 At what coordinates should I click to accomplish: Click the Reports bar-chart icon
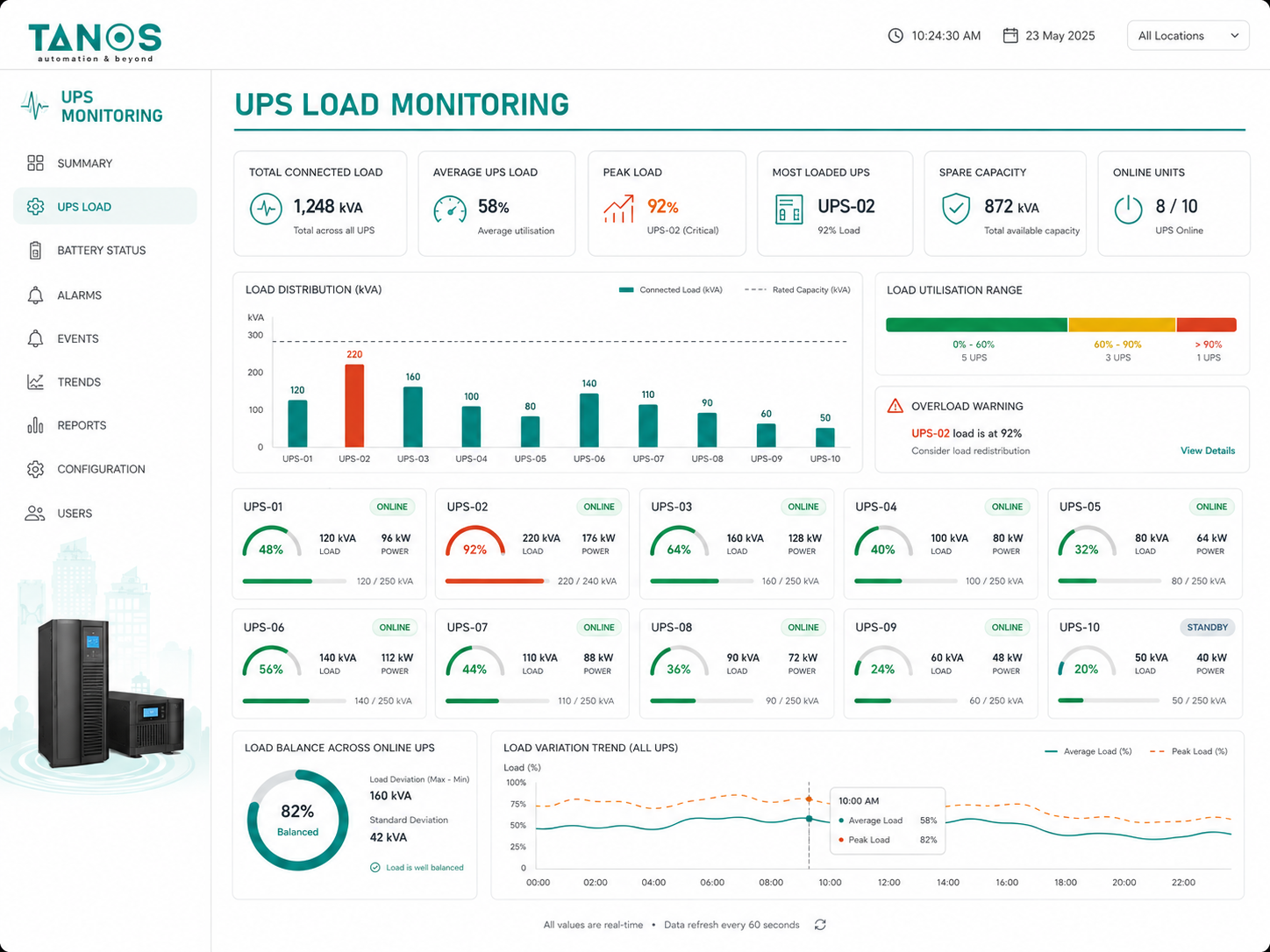click(x=35, y=425)
